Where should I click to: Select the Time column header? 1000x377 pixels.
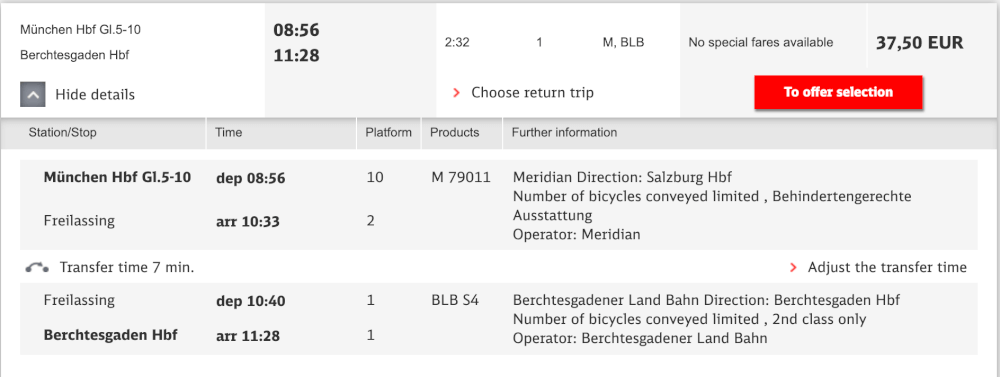(228, 133)
